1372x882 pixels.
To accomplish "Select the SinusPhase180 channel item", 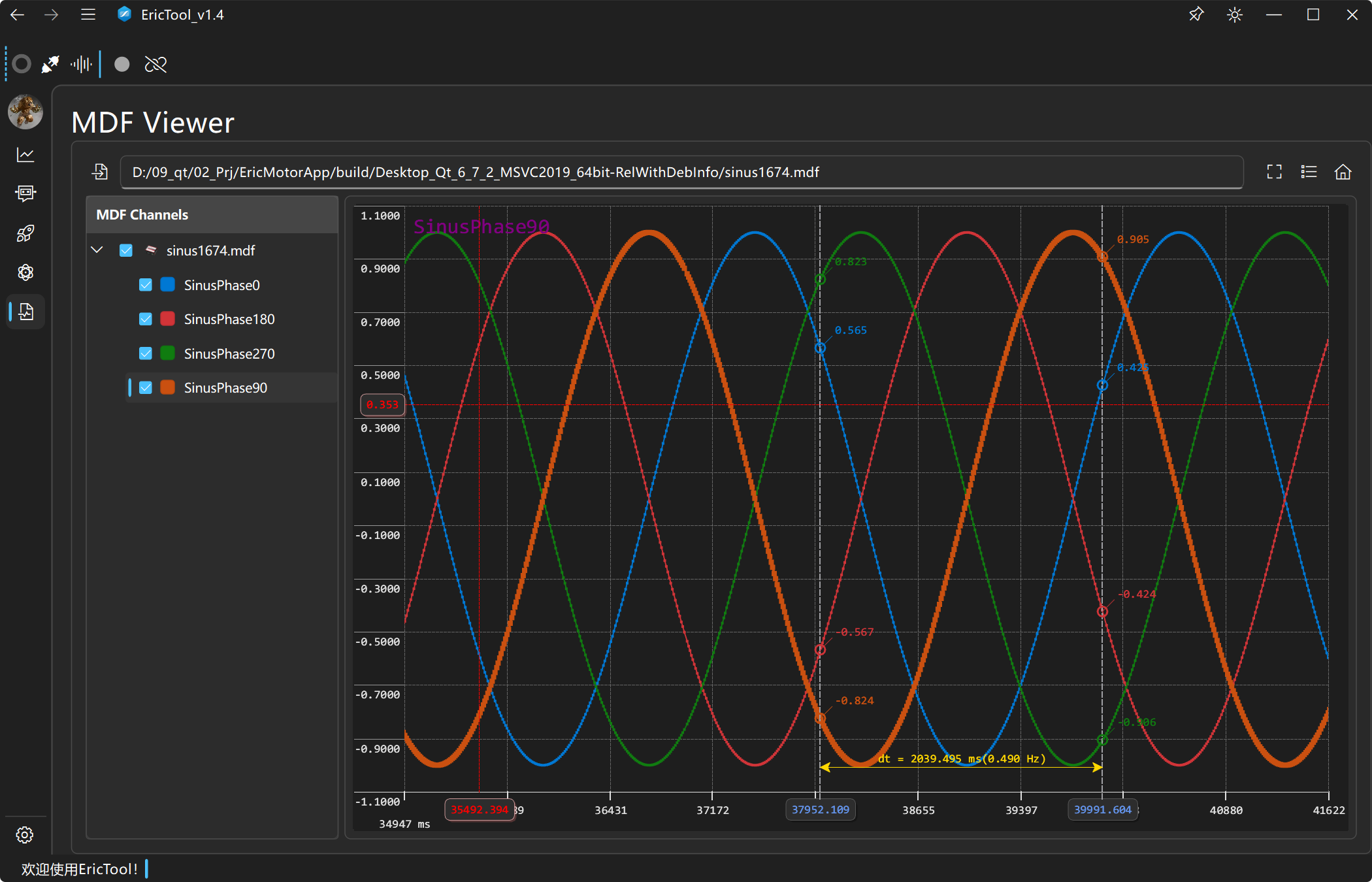I will (x=229, y=319).
